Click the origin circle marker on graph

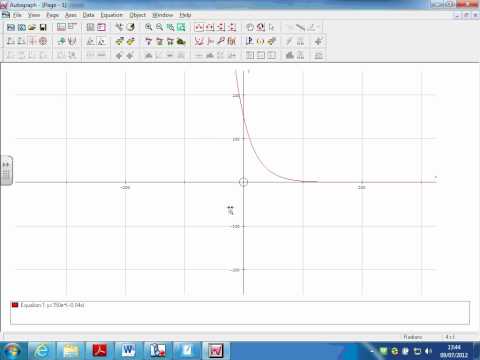pos(243,182)
